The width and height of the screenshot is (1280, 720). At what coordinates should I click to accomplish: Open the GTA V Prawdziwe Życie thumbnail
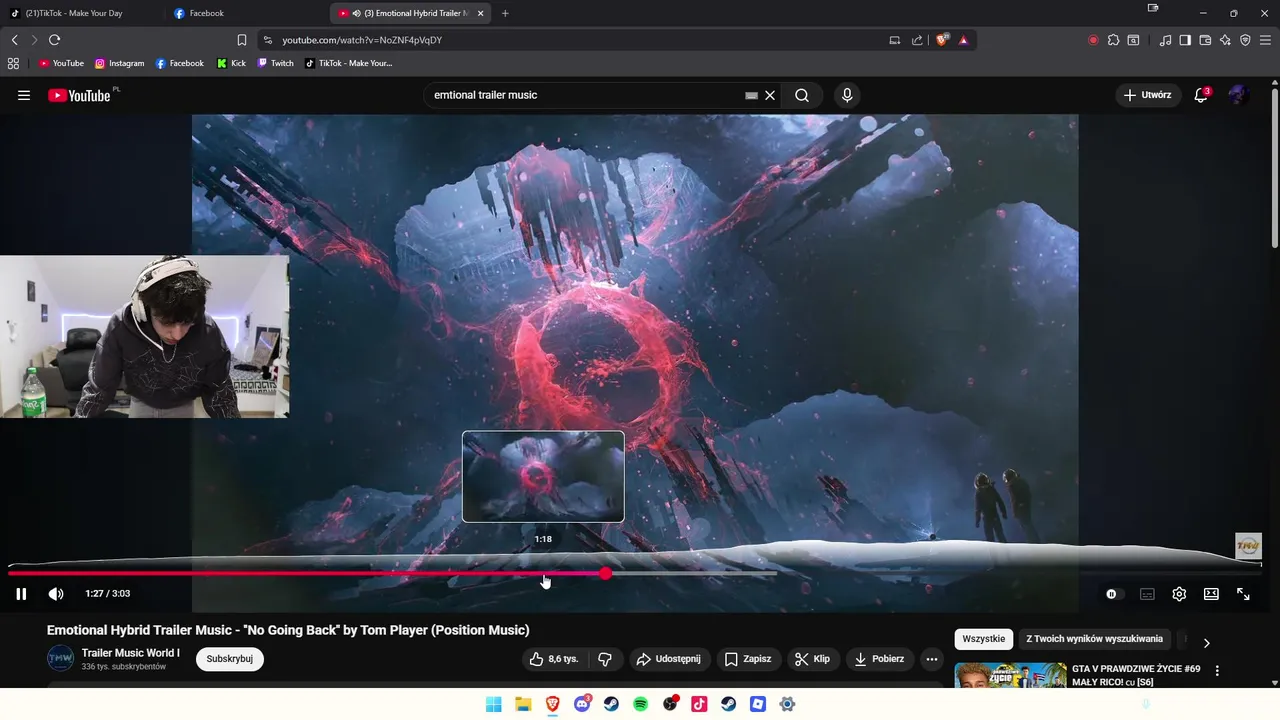click(x=1010, y=676)
